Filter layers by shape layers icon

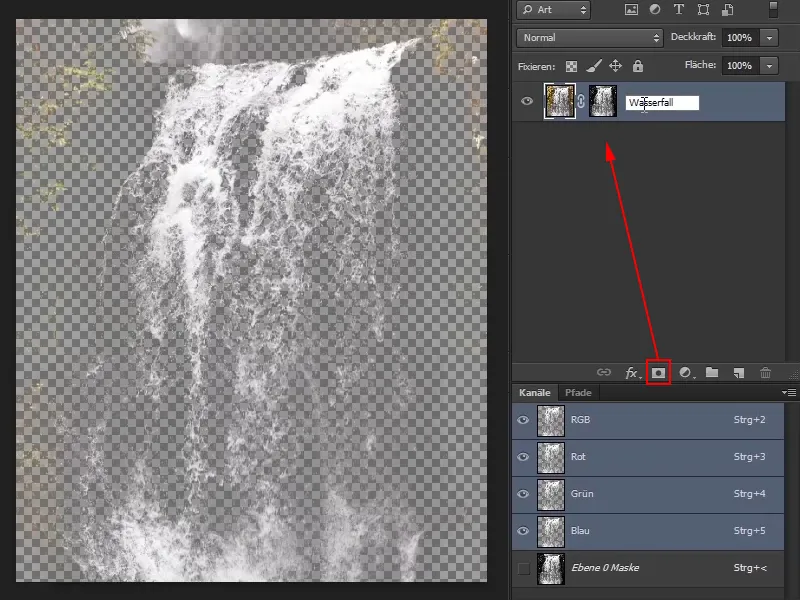(x=704, y=10)
